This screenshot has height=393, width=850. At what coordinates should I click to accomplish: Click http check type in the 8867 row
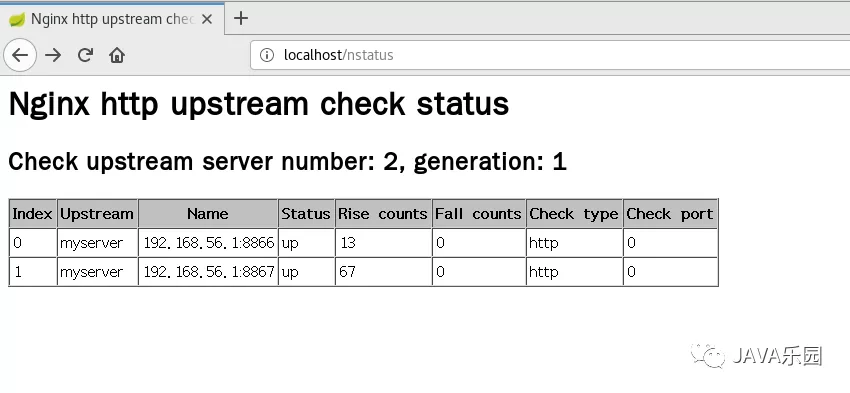[544, 272]
